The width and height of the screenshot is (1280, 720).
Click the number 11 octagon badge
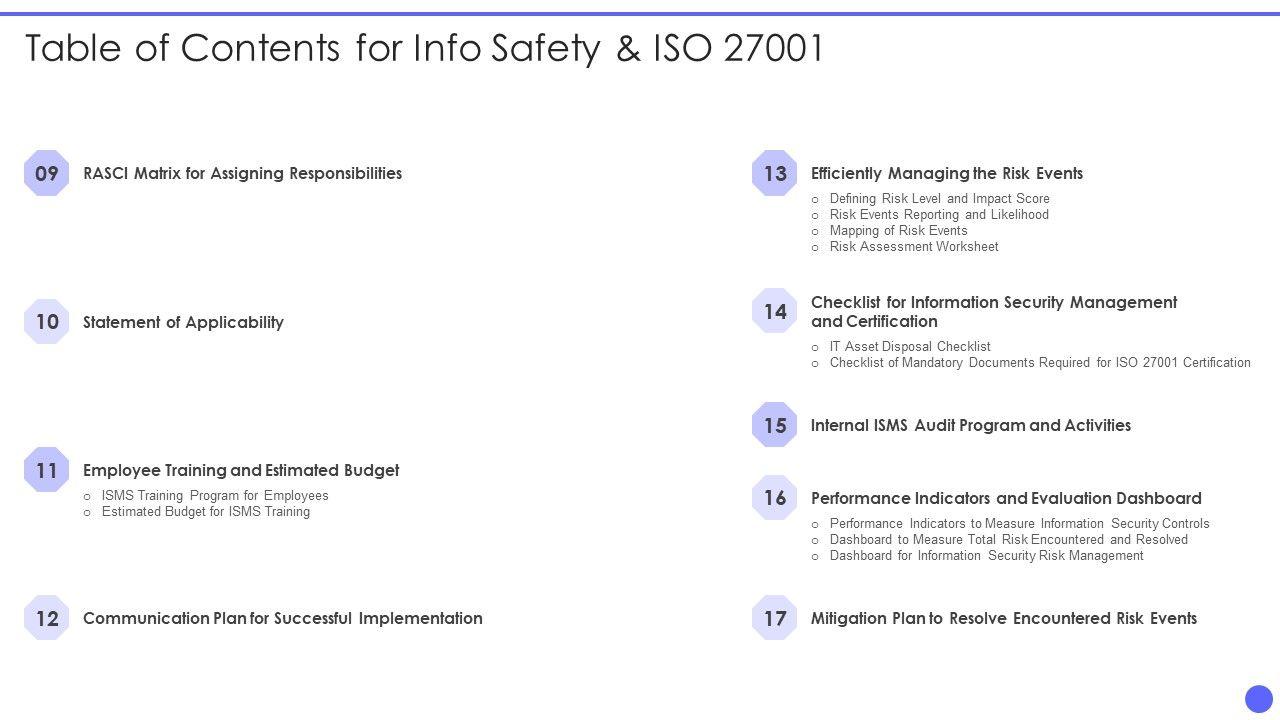(x=47, y=470)
